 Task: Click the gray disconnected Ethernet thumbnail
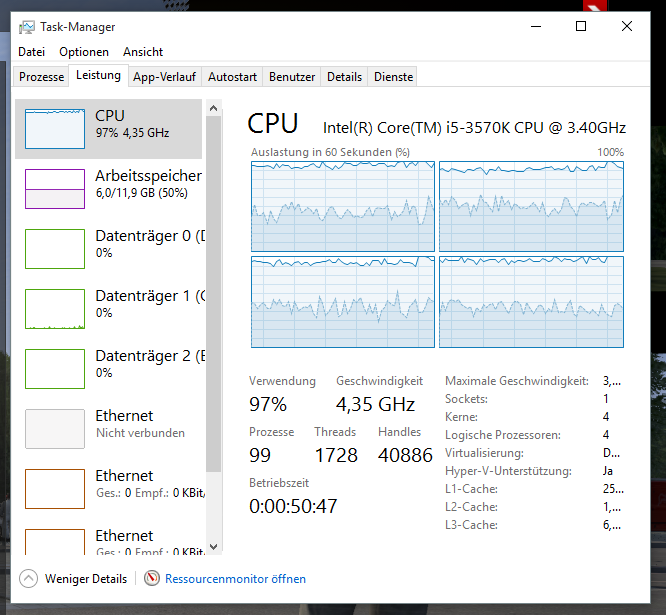click(55, 428)
